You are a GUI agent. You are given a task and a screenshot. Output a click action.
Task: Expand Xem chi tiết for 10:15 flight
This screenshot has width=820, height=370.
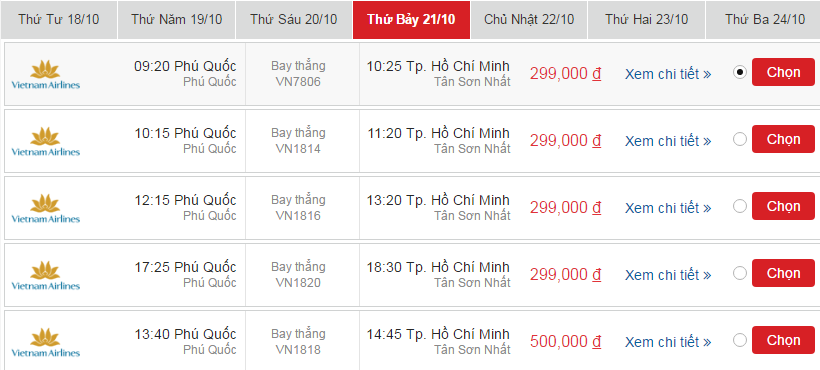(x=668, y=141)
